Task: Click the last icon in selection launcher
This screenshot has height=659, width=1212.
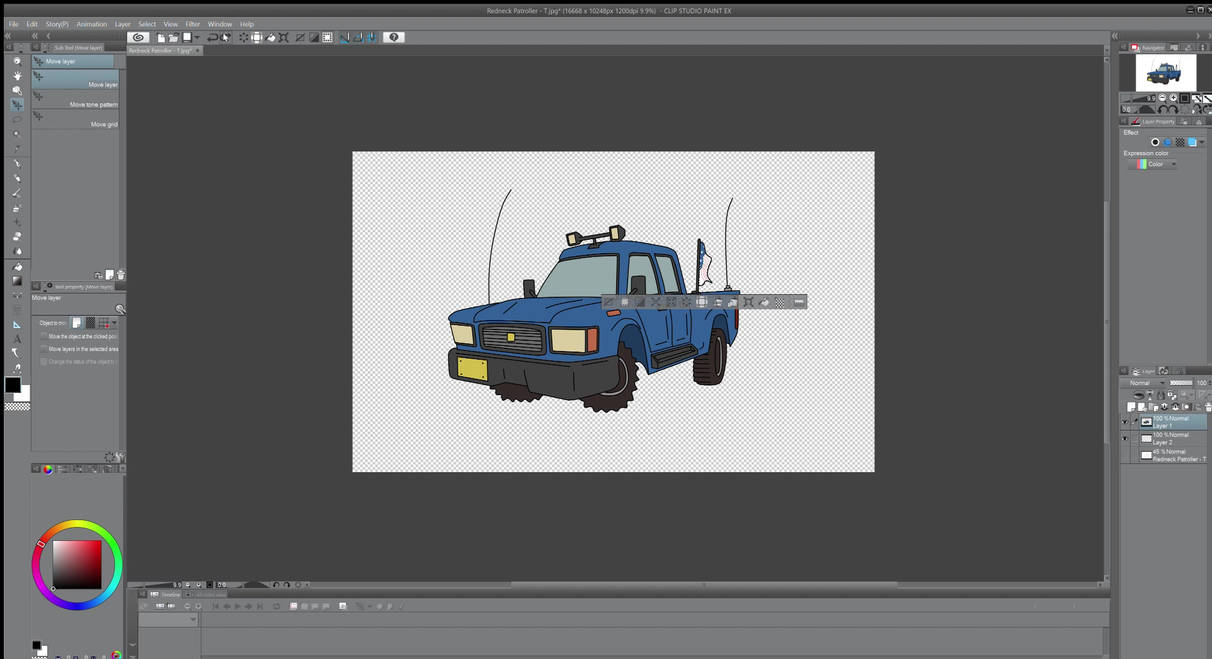Action: coord(799,302)
